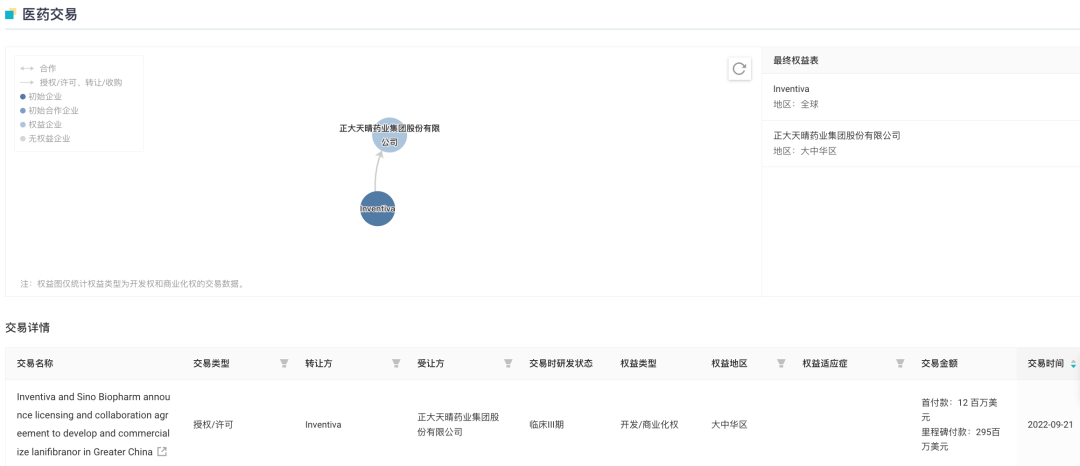The width and height of the screenshot is (1080, 466).
Task: Open filter for 受让方 column
Action: click(x=508, y=363)
